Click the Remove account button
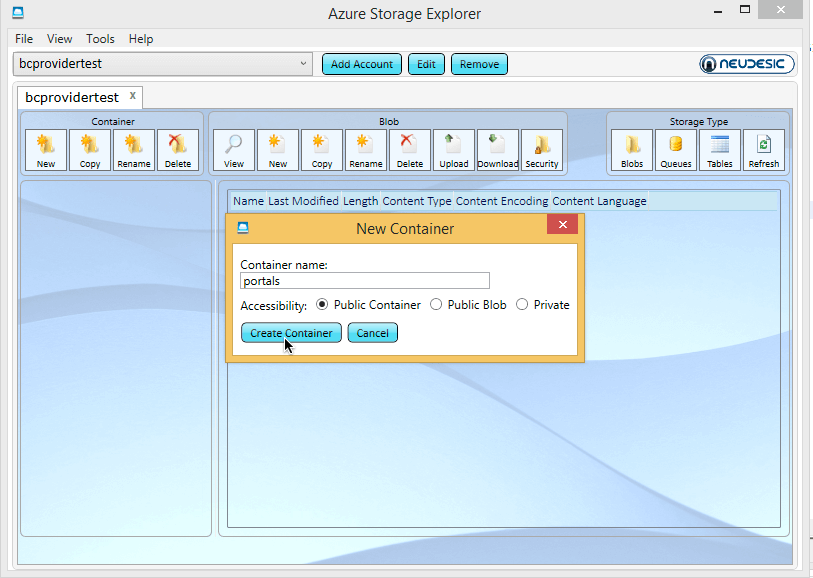813x578 pixels. pos(479,64)
